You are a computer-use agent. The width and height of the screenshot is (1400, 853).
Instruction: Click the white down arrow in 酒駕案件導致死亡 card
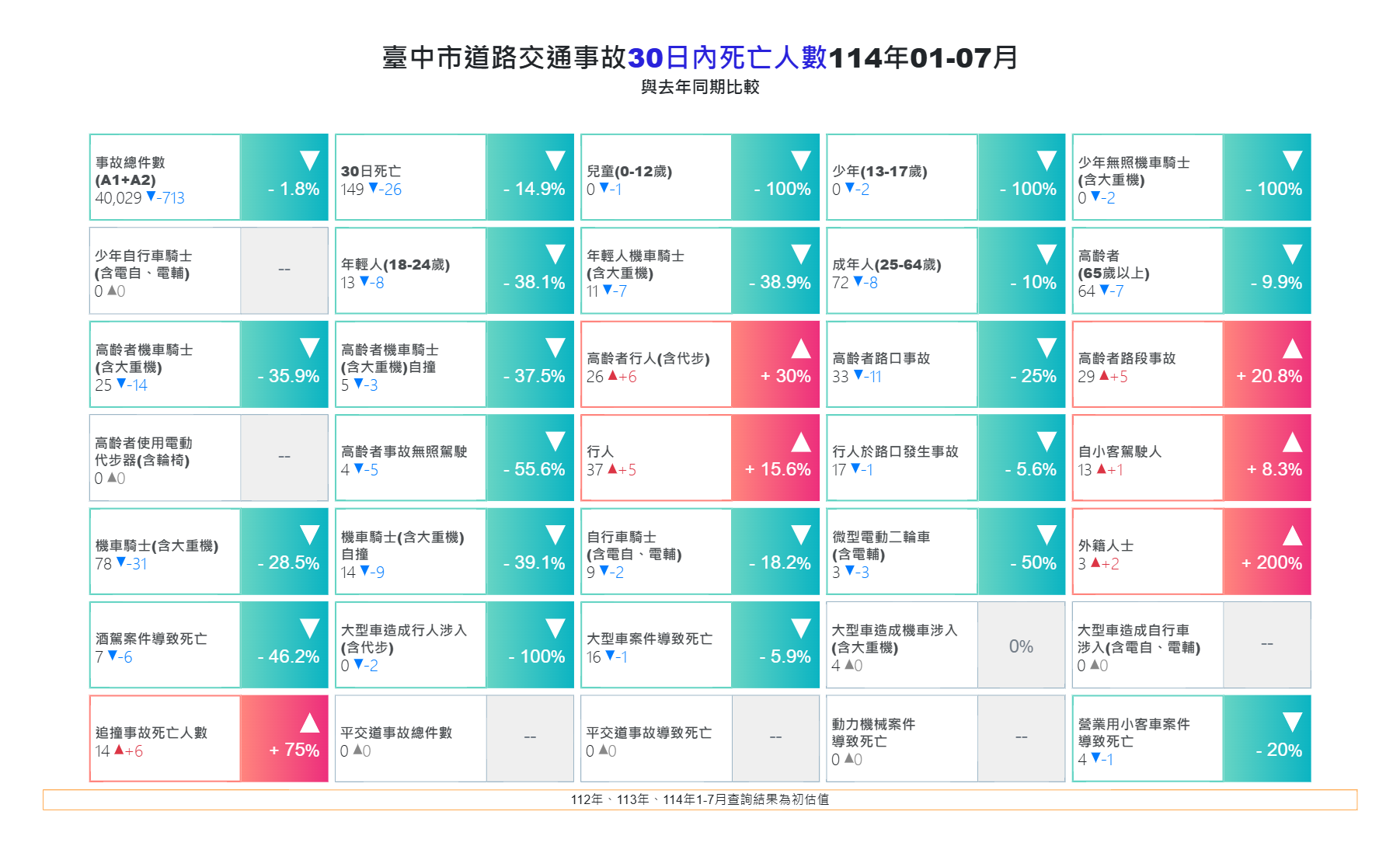point(309,628)
